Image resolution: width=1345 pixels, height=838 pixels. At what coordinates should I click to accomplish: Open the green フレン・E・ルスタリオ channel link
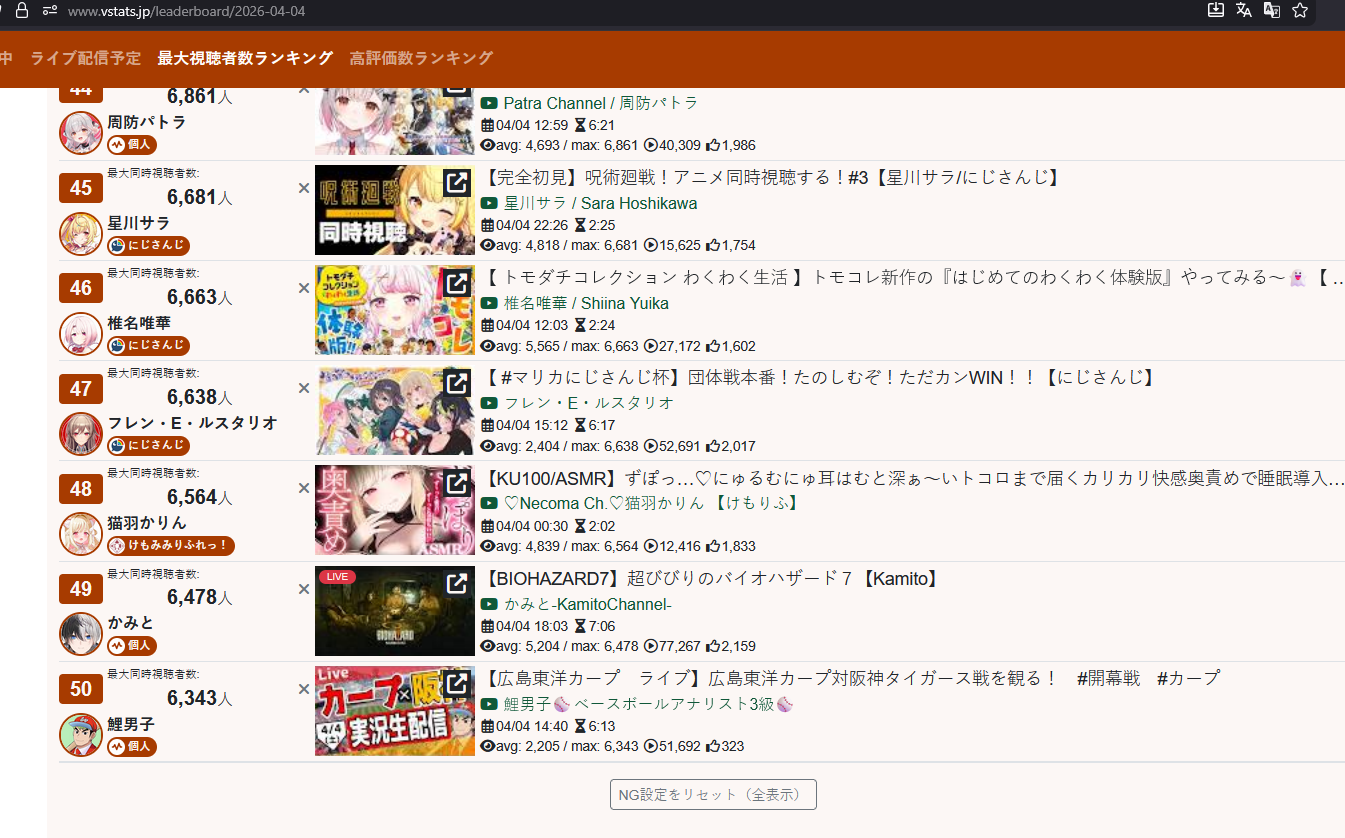[x=589, y=403]
